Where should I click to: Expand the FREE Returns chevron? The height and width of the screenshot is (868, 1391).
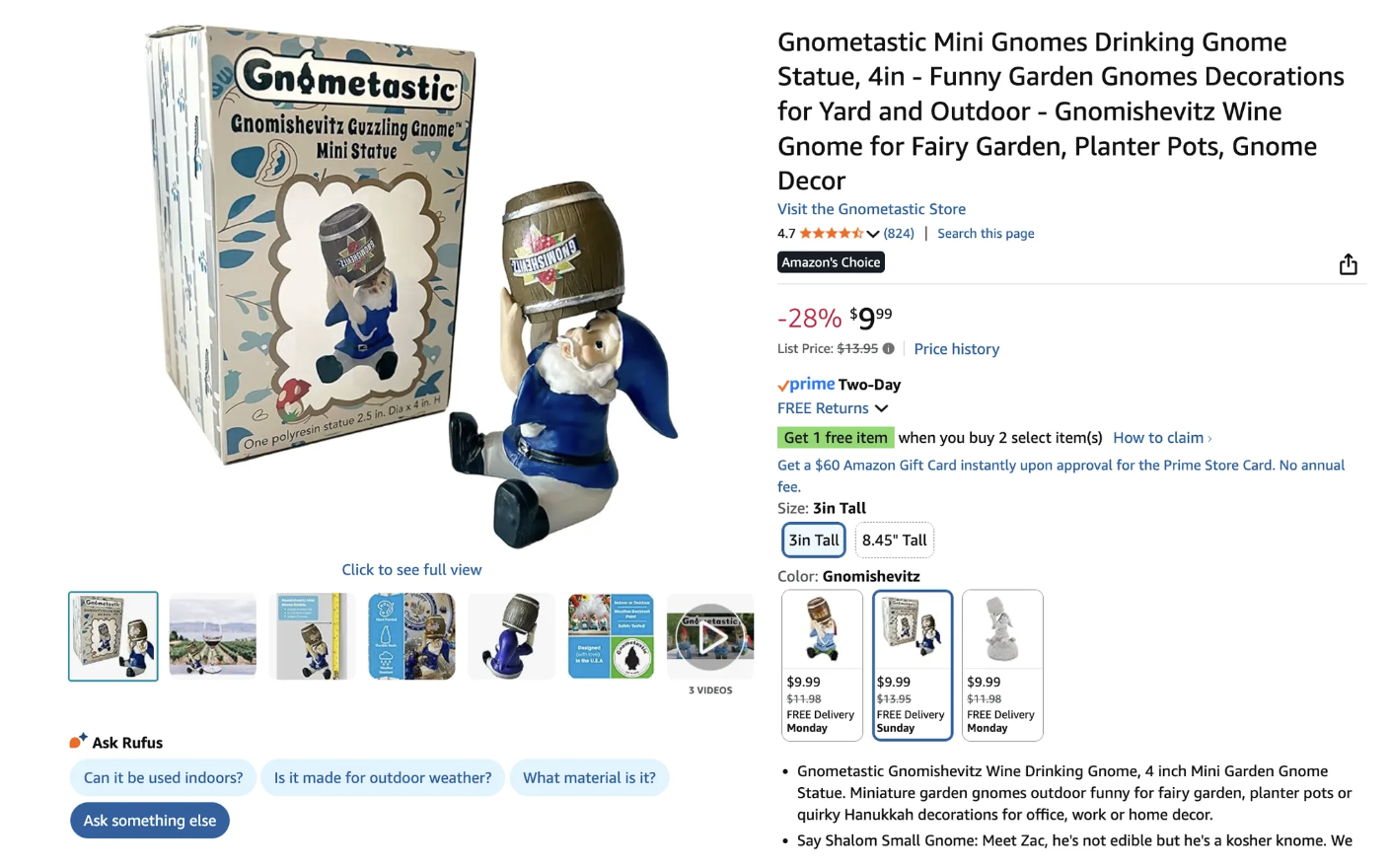(882, 408)
